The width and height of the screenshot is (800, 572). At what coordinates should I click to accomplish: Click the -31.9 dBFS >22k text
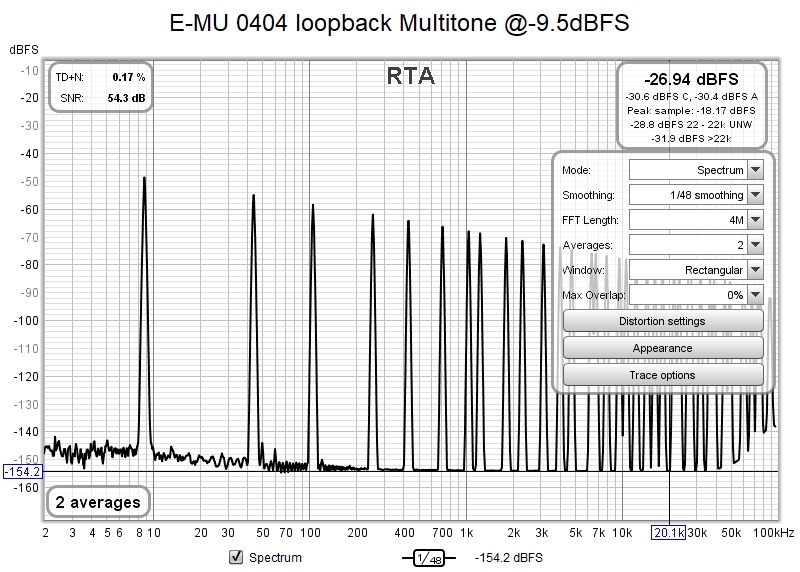(x=691, y=138)
